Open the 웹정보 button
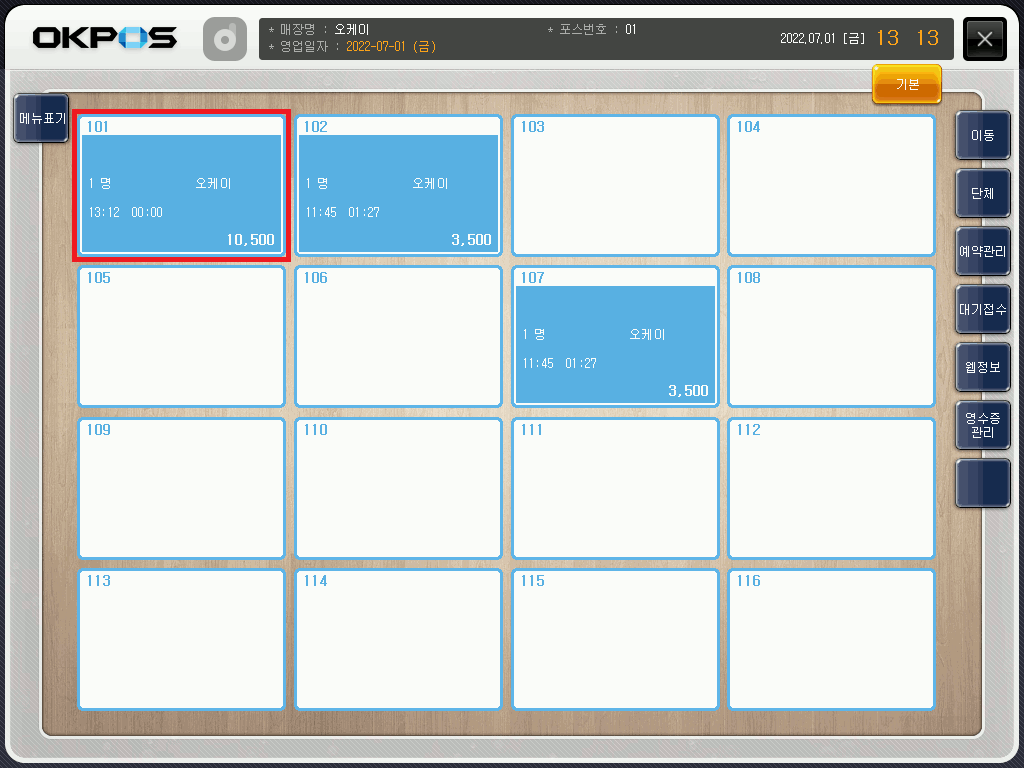 point(982,367)
